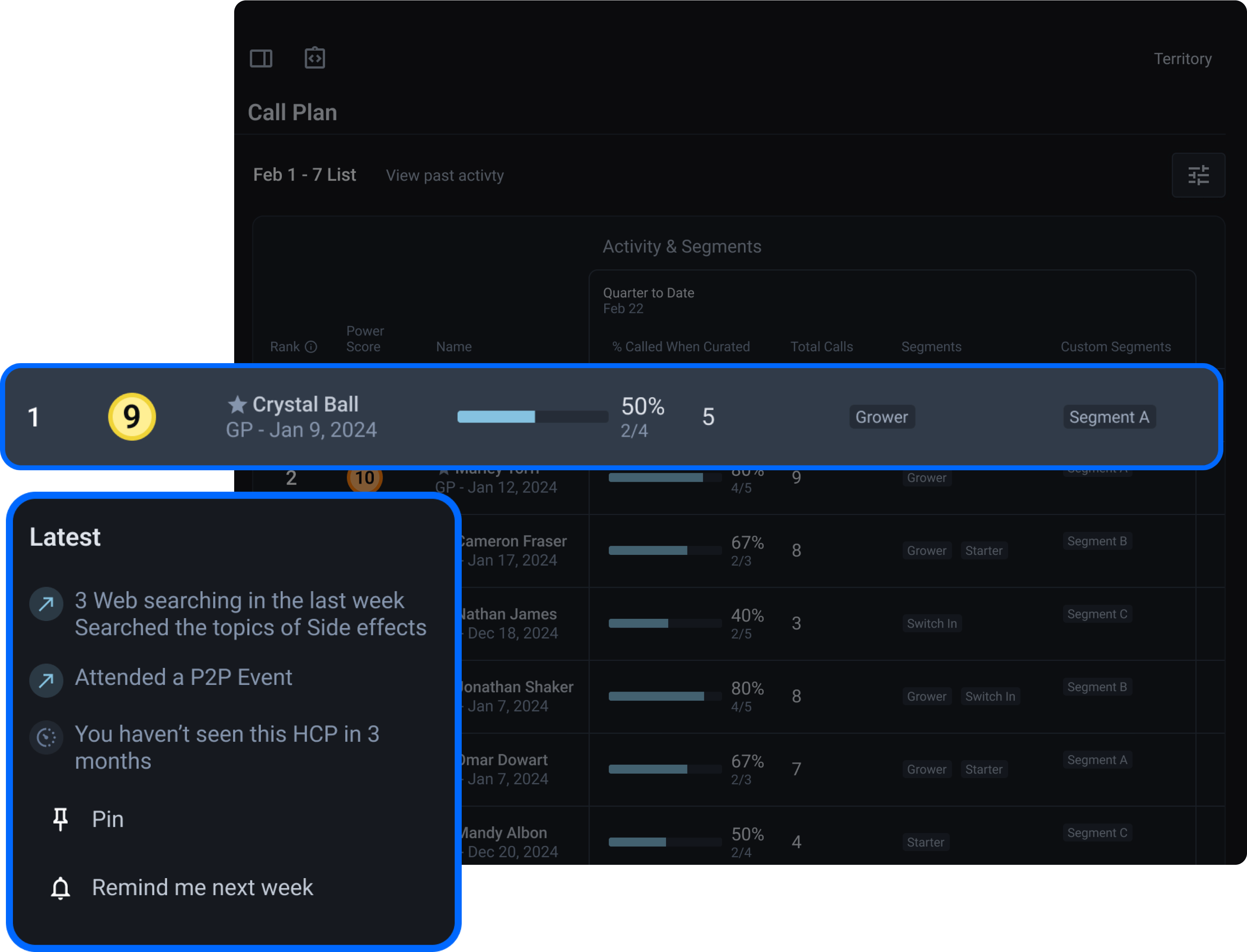Click the Custom Segments column header
The width and height of the screenshot is (1247, 952).
coord(1116,347)
